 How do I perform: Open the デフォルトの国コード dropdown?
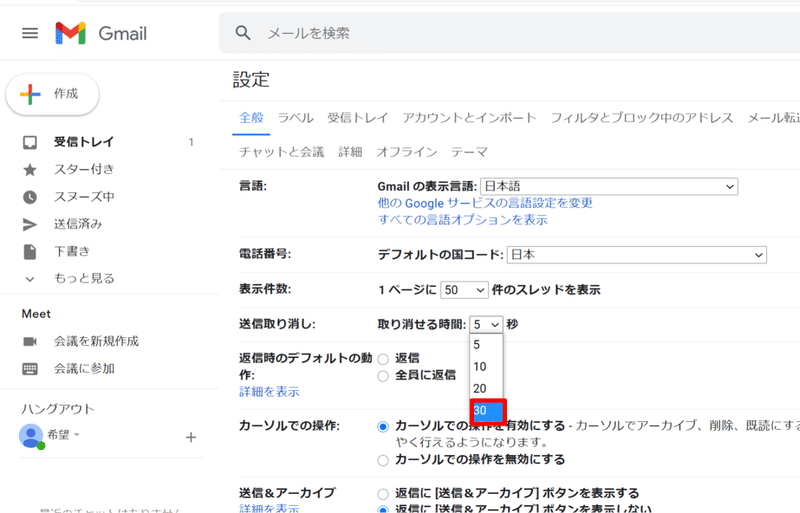(637, 255)
